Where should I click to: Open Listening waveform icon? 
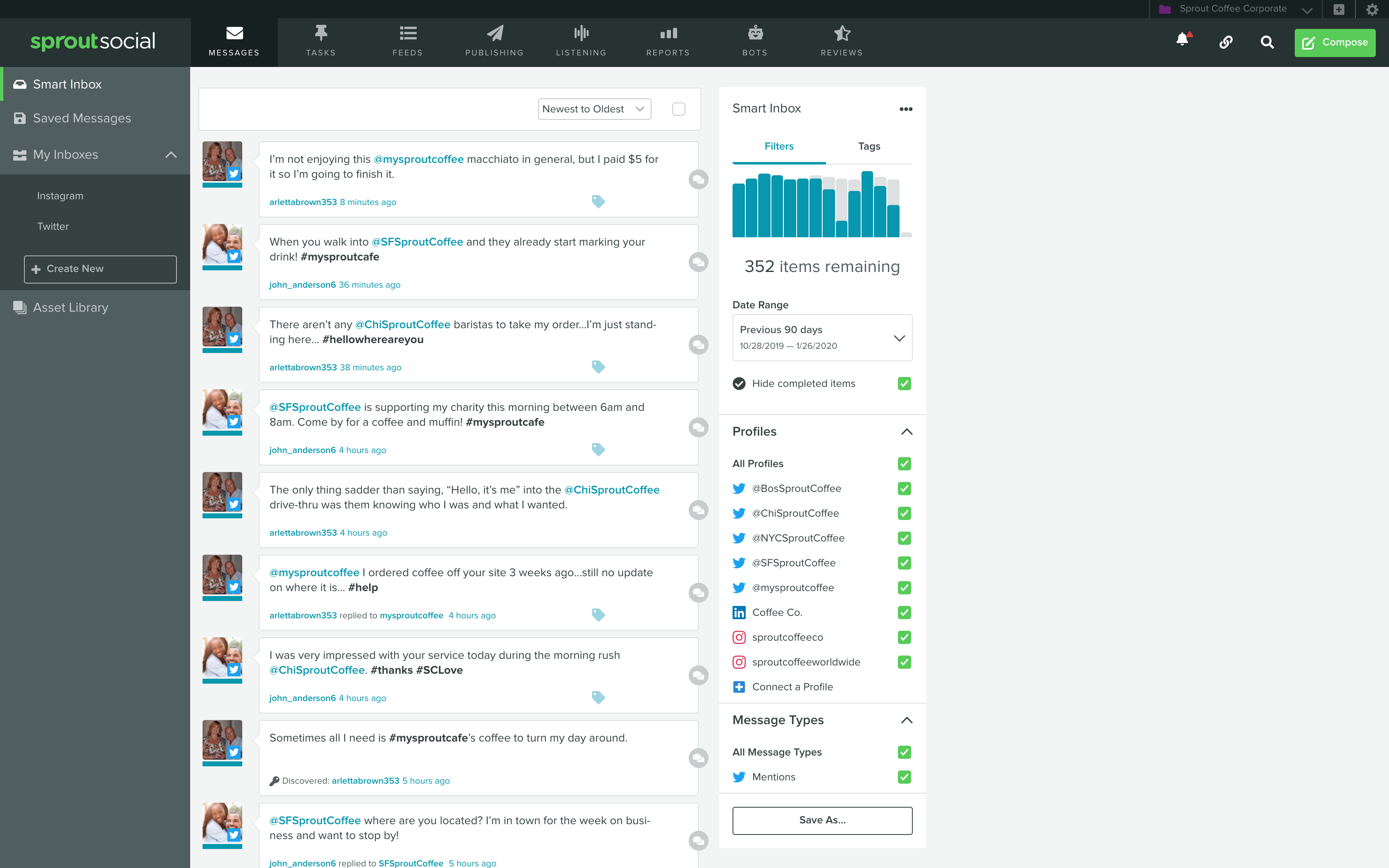click(x=581, y=33)
